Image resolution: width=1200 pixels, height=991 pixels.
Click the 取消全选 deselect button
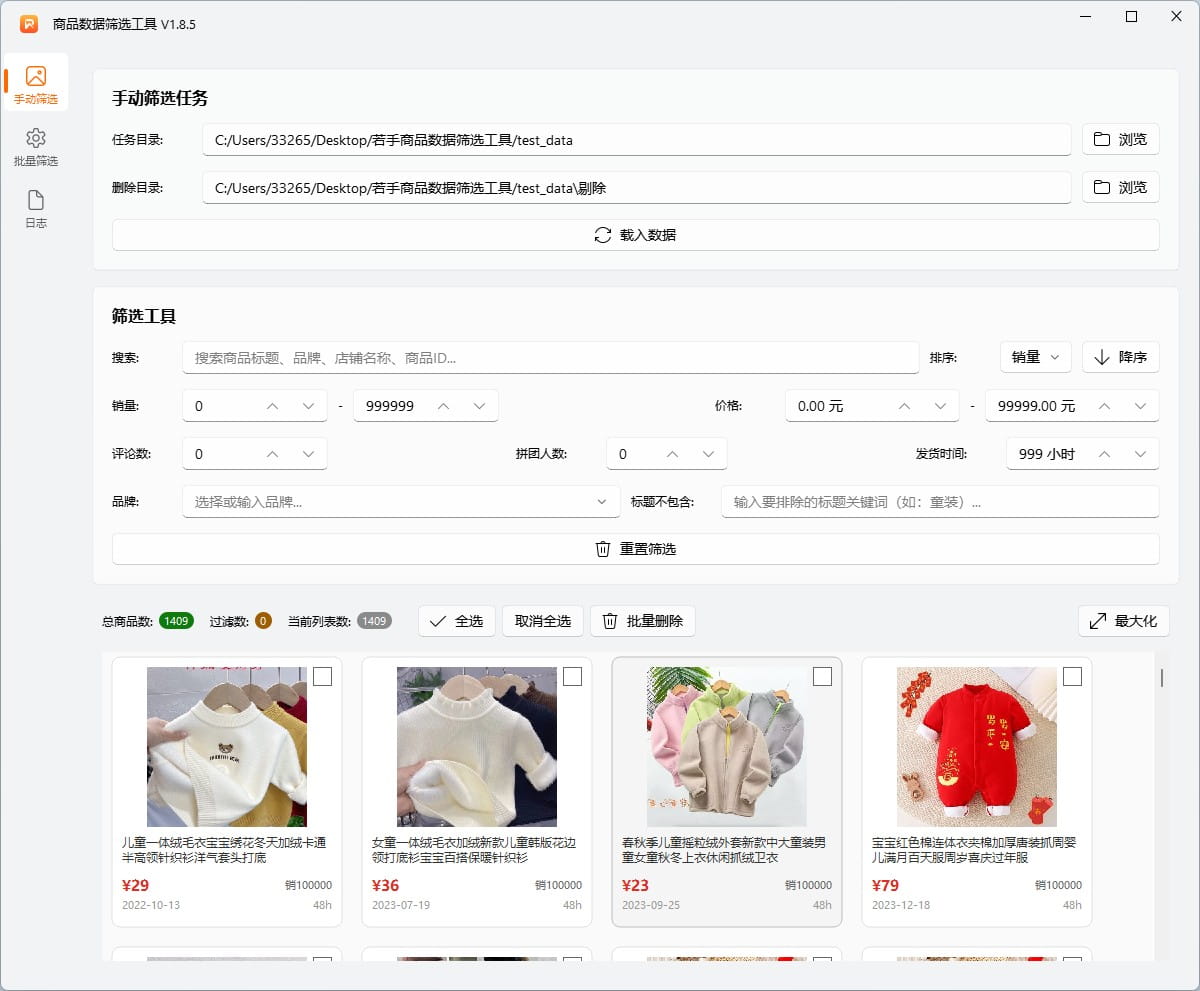pos(542,620)
